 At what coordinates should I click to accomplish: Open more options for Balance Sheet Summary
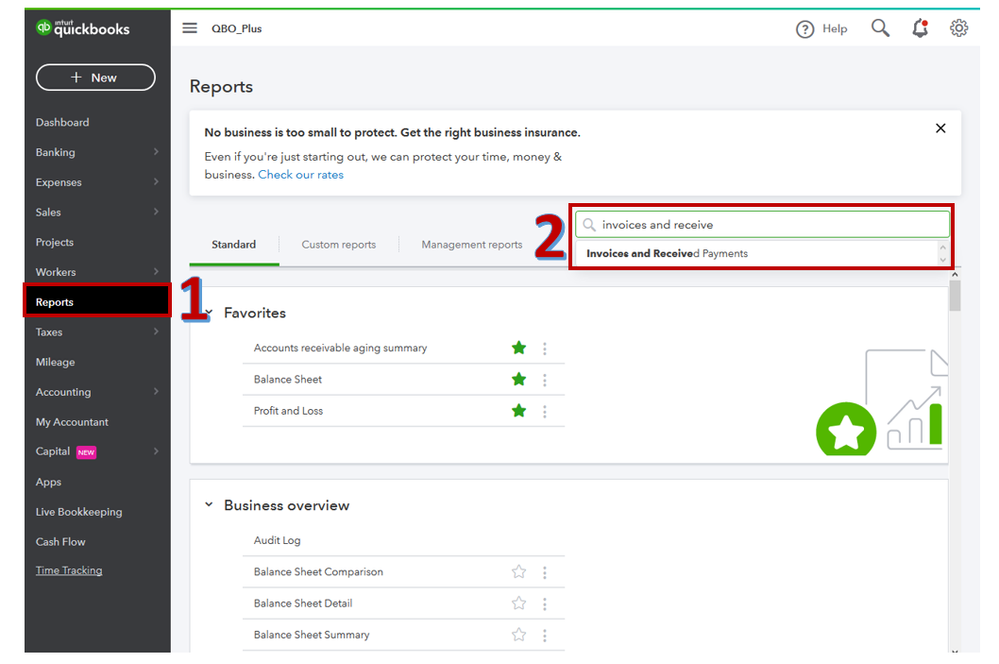(x=545, y=635)
